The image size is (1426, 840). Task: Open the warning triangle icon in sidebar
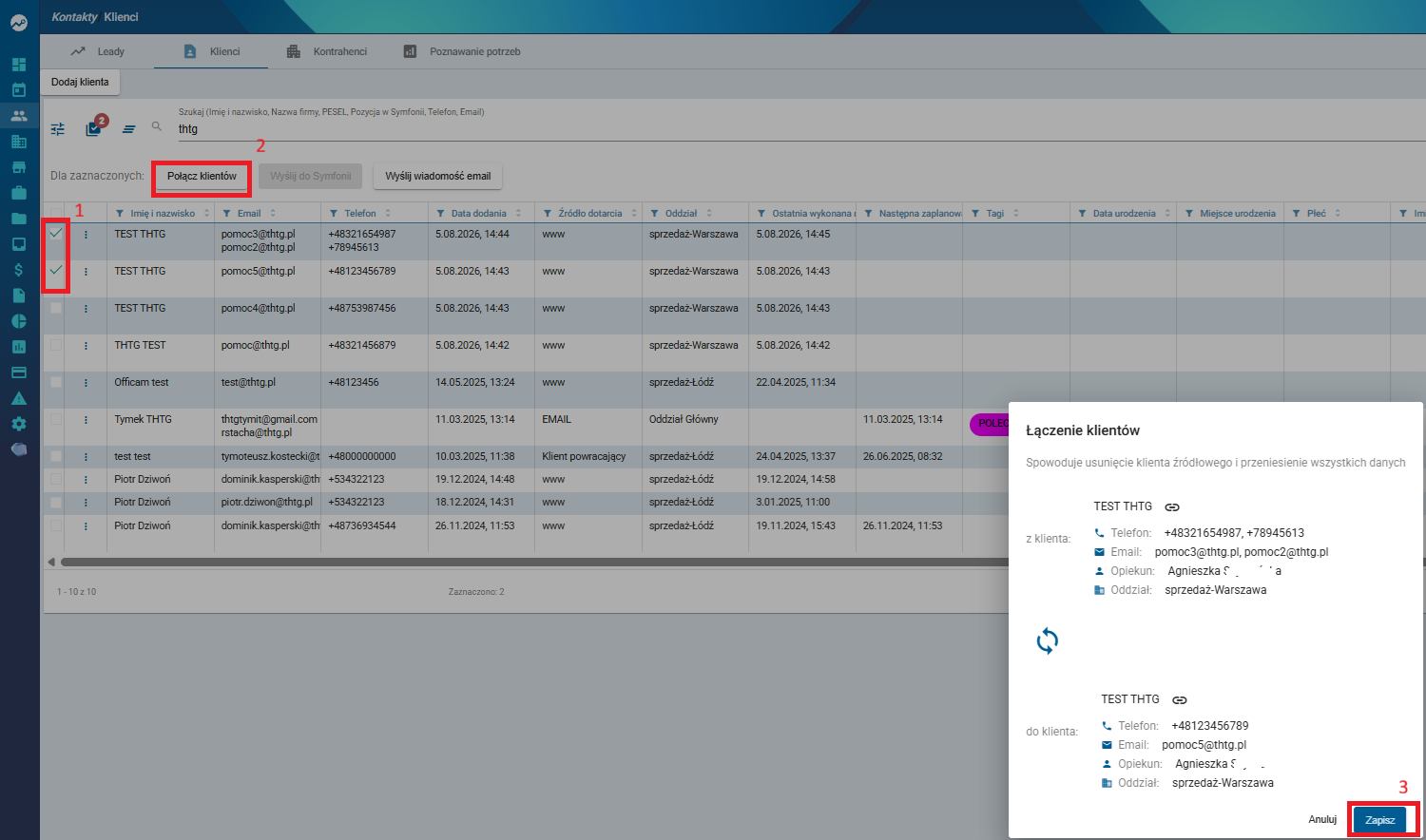coord(18,398)
